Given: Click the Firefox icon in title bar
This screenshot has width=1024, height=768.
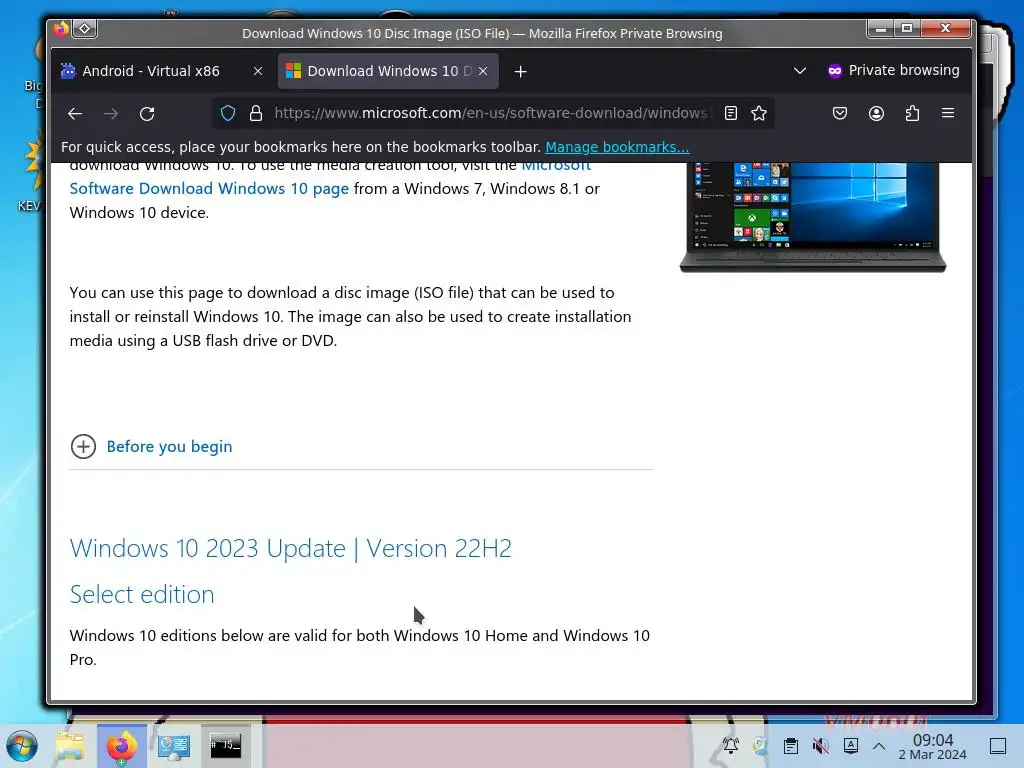Looking at the screenshot, I should [61, 29].
